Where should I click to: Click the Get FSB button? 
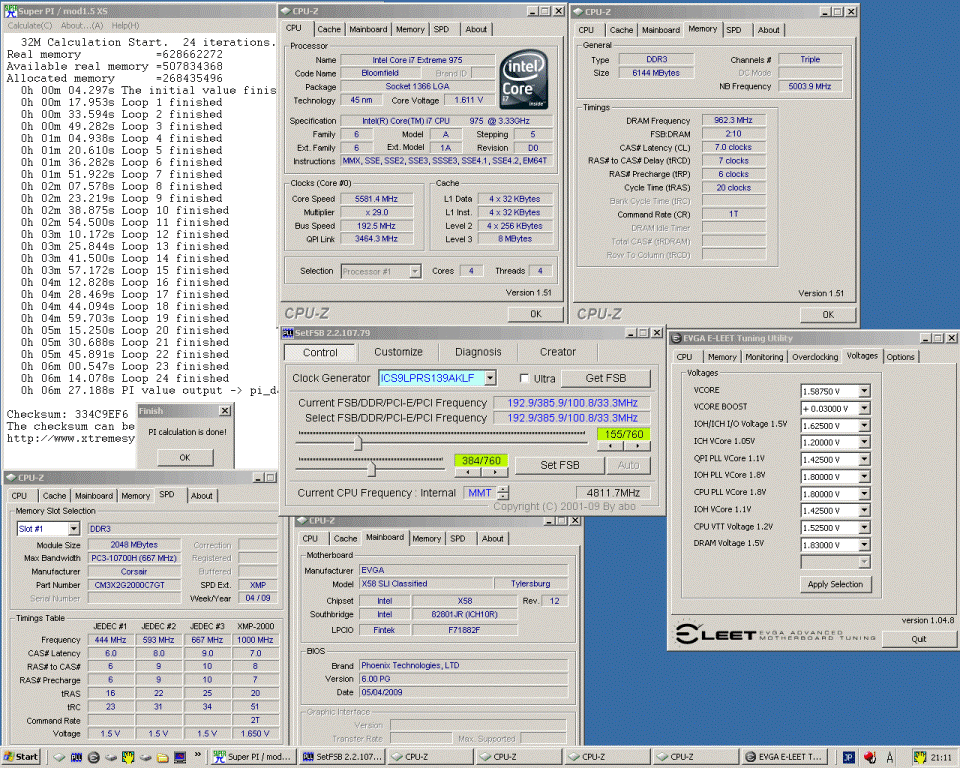tap(606, 378)
